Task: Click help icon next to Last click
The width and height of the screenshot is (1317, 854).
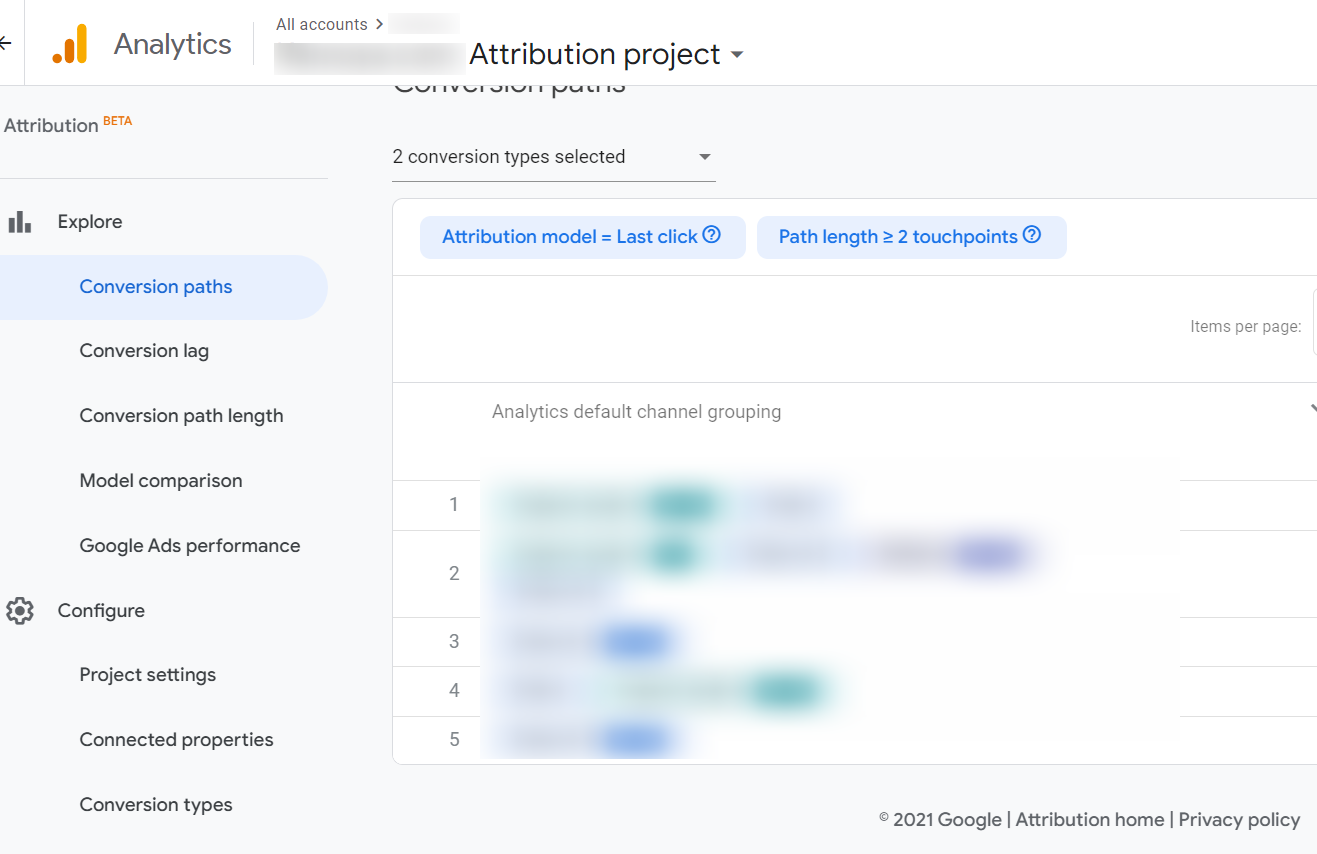Action: click(x=712, y=235)
